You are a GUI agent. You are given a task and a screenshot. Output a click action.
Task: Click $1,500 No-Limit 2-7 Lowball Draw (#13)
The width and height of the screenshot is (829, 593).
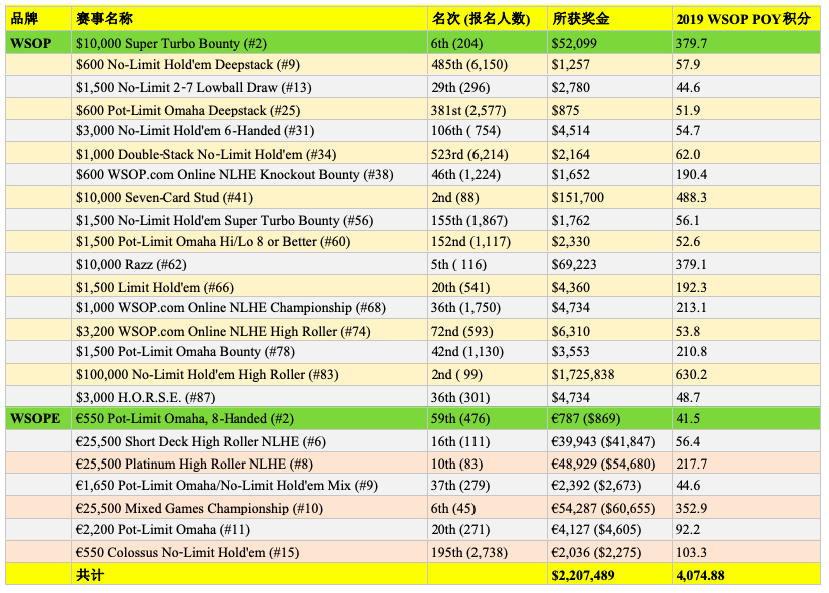pyautogui.click(x=249, y=87)
